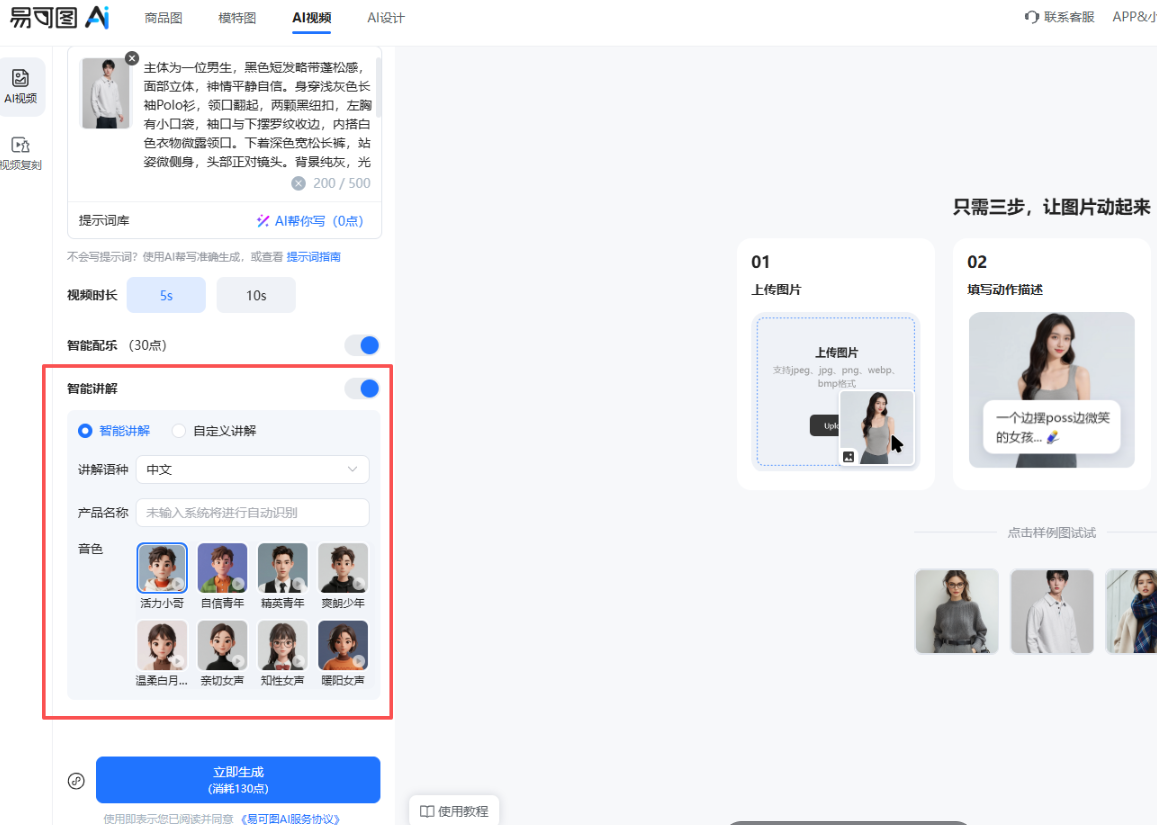The width and height of the screenshot is (1157, 825).
Task: Click the 立即生成 button
Action: pos(238,780)
